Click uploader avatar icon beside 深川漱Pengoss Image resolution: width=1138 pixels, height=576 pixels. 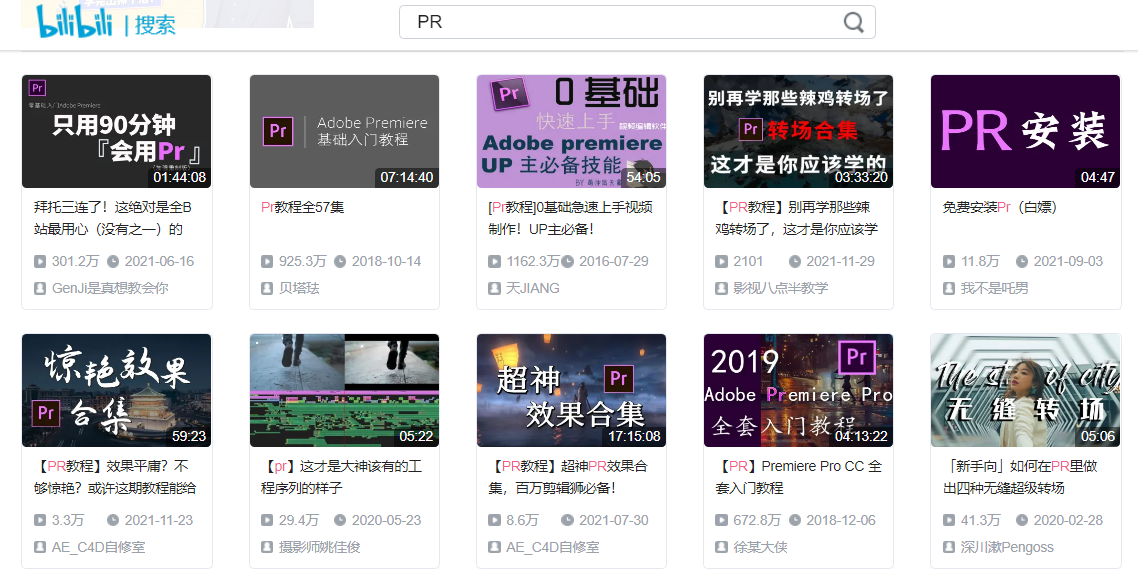click(949, 547)
